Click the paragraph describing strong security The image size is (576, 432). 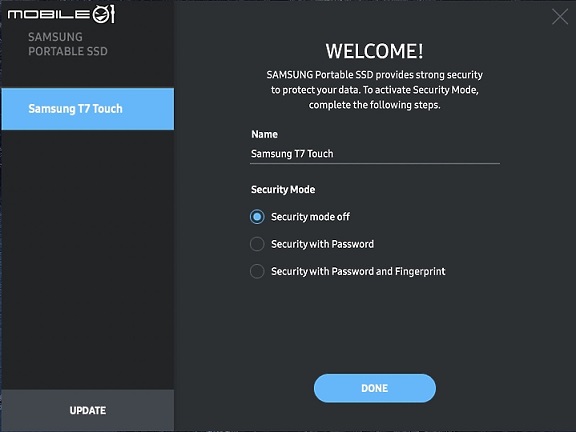[x=374, y=90]
